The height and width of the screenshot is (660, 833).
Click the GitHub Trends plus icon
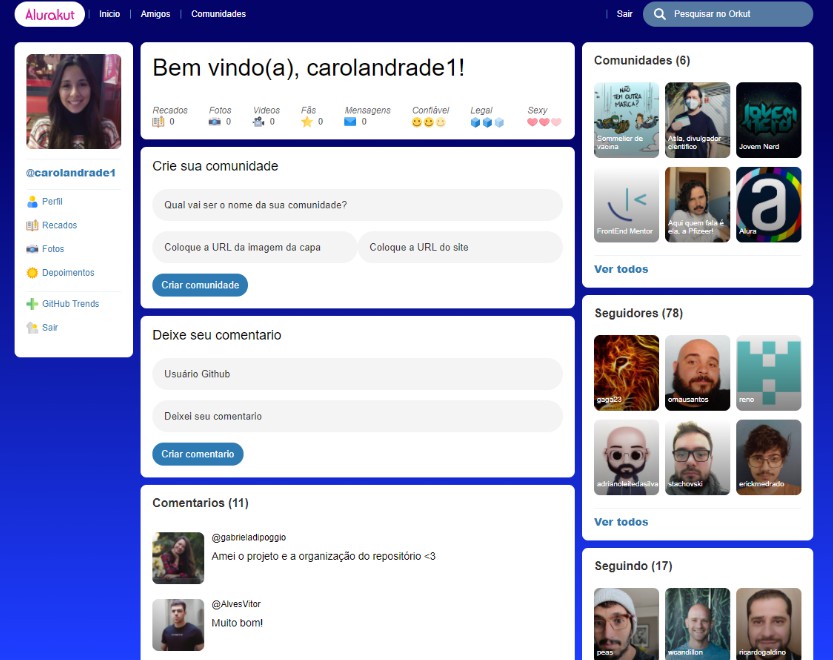click(32, 304)
